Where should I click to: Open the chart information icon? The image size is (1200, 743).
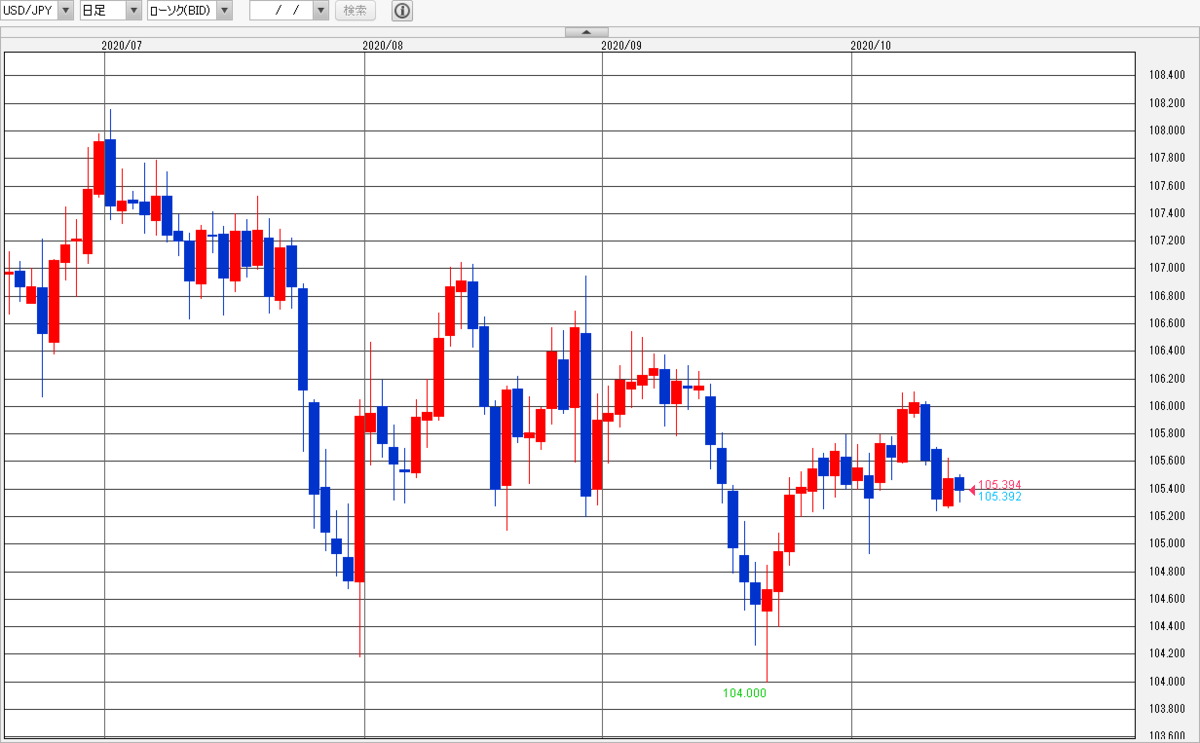pos(401,11)
